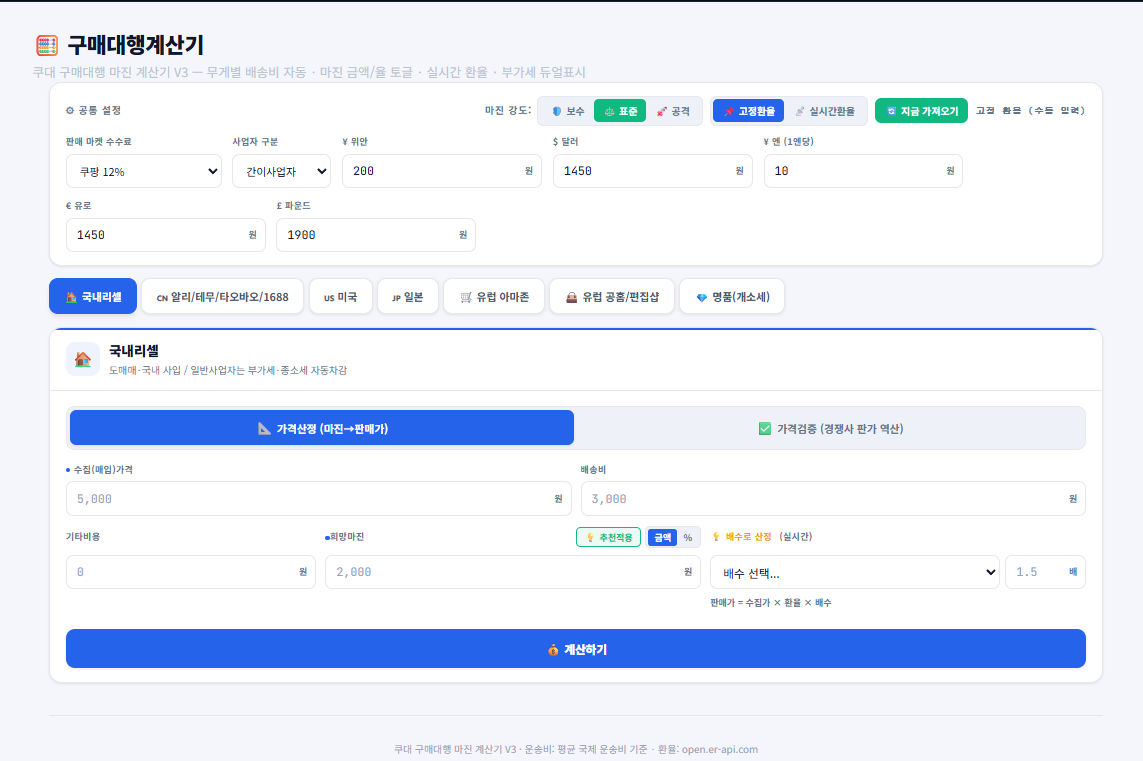Viewport: 1143px width, 761px height.
Task: Click the 유로 exchange rate field
Action: [165, 235]
